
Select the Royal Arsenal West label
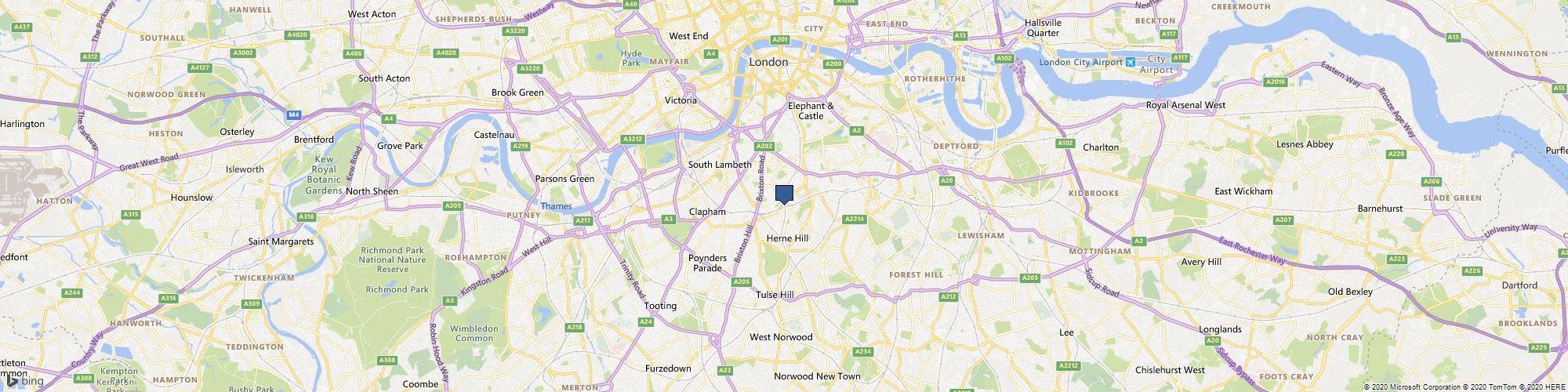[x=1185, y=104]
